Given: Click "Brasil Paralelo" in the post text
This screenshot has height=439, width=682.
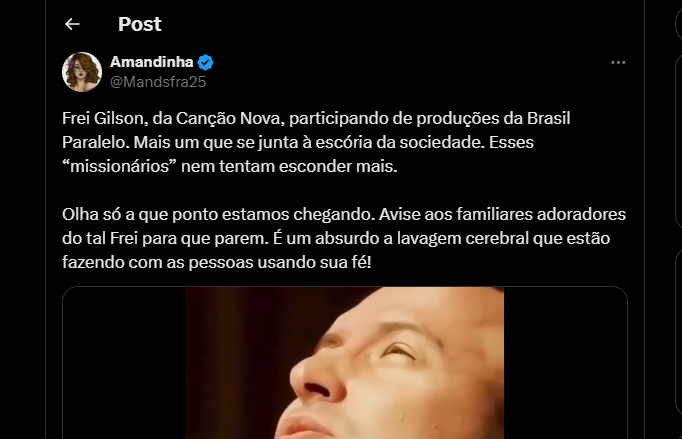Looking at the screenshot, I should tap(316, 130).
